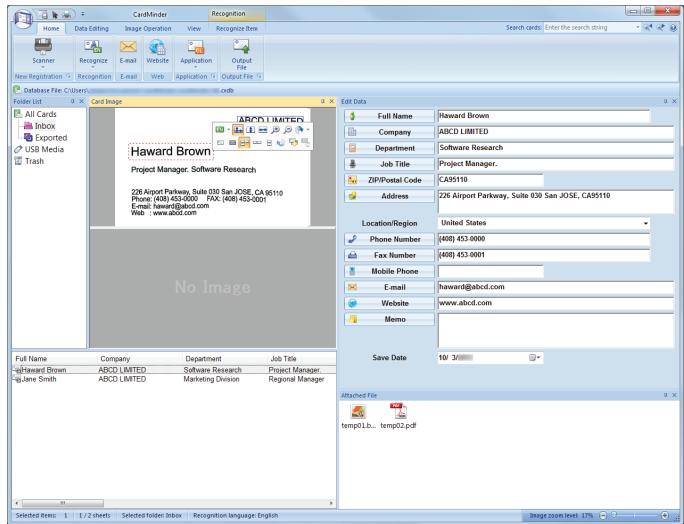Switch to the Data Editing tab
Screen dimensions: 684x524
[92, 28]
